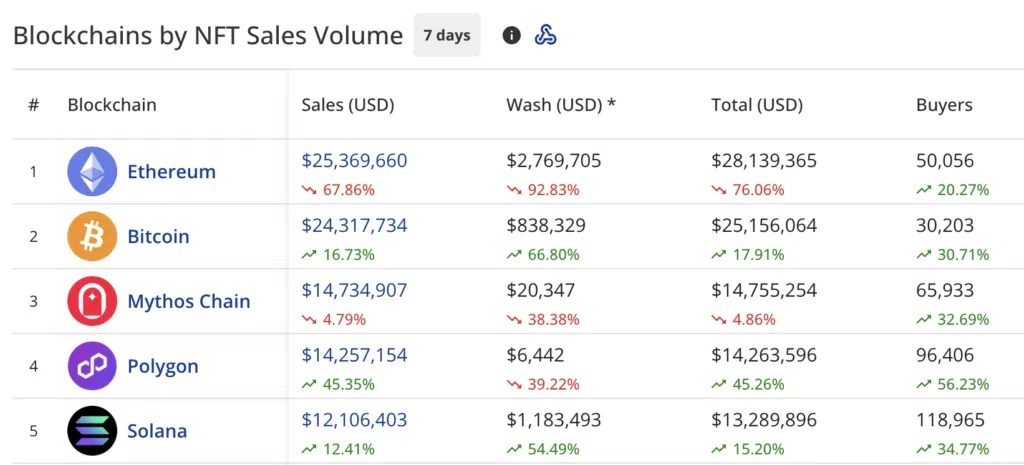The width and height of the screenshot is (1024, 465).
Task: Open the Bitcoin blockchain link
Action: pos(158,237)
